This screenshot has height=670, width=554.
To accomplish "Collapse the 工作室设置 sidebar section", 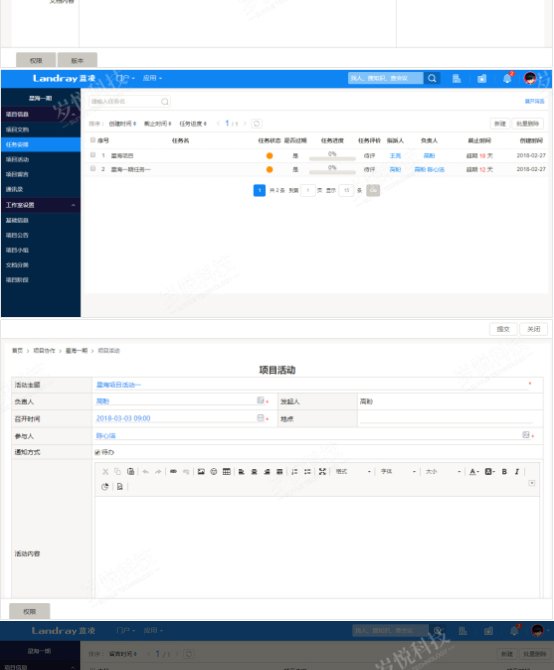I will coord(73,205).
